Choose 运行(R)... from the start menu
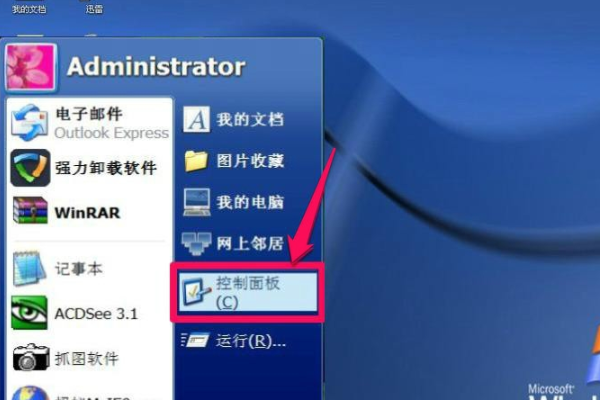 click(233, 340)
